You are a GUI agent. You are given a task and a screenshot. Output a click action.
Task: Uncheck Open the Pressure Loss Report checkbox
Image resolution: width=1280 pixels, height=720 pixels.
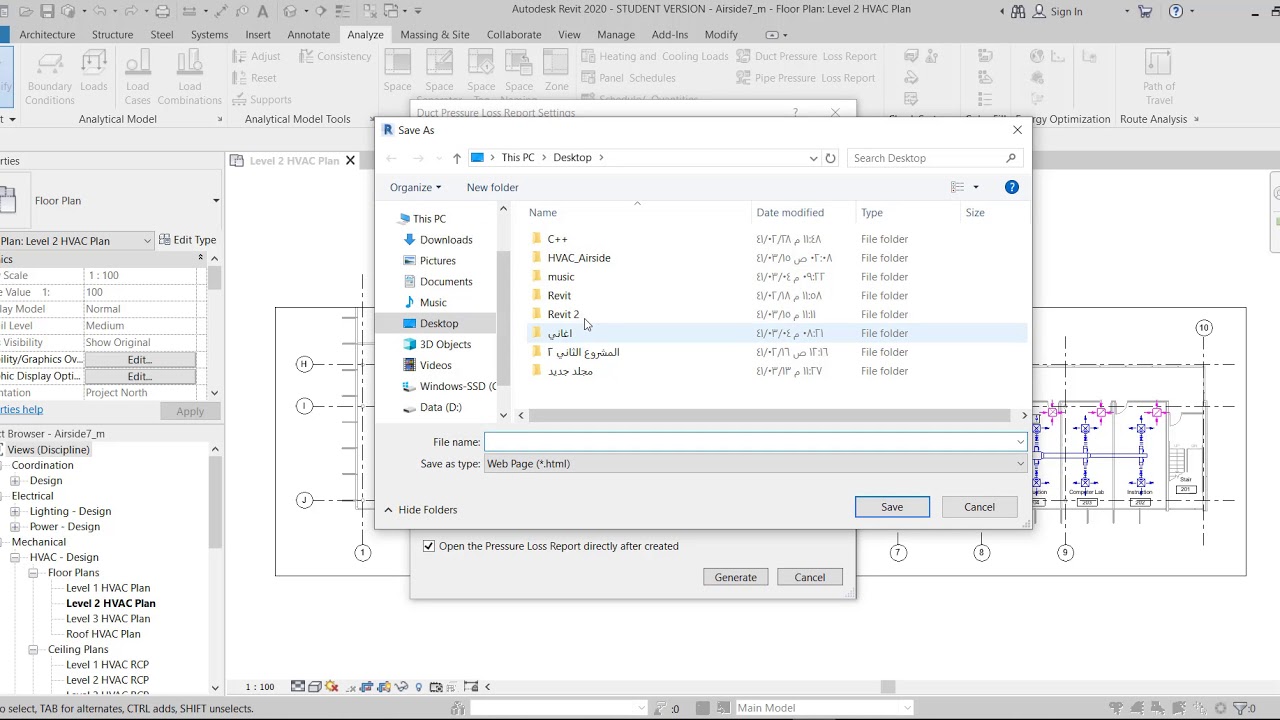(429, 546)
